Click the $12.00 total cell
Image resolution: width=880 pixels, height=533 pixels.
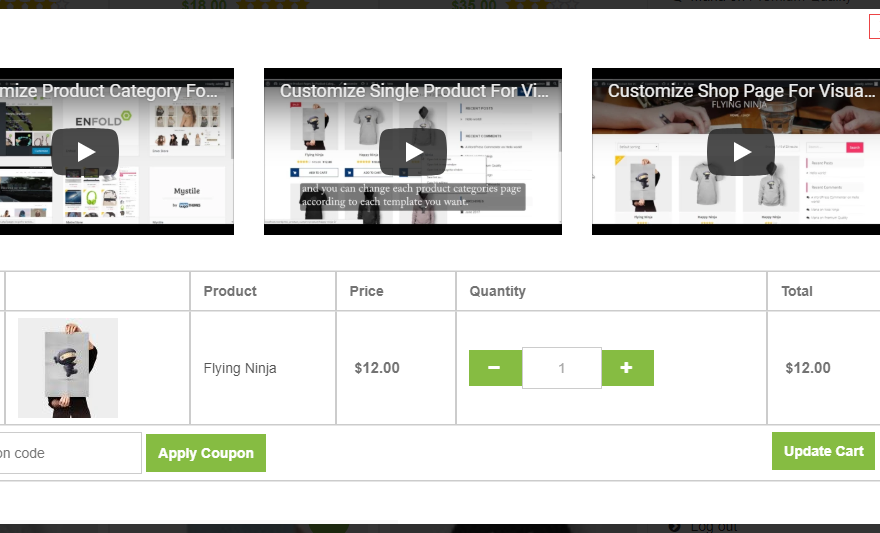coord(808,368)
